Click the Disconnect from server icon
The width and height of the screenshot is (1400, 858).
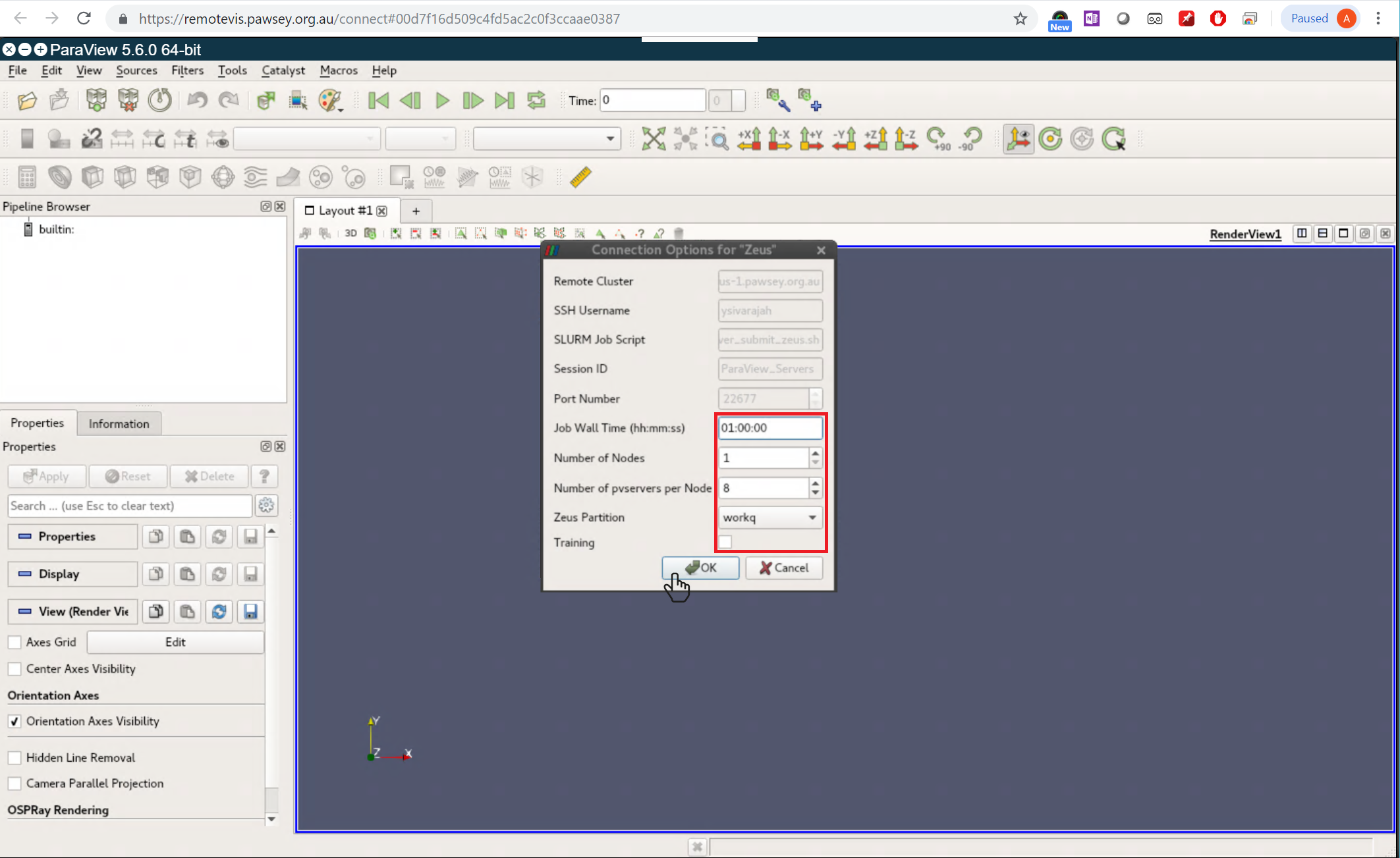tap(128, 101)
